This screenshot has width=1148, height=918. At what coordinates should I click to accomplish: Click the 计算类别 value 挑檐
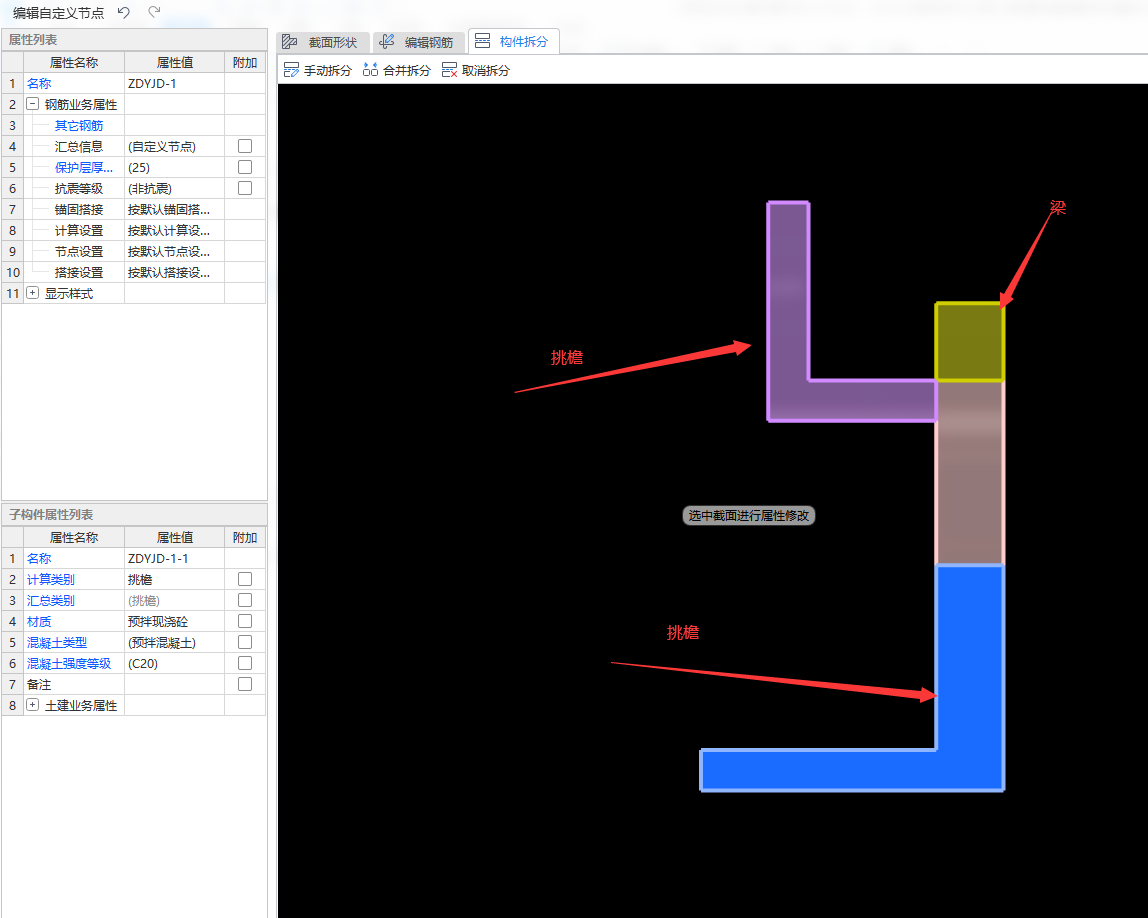coord(174,580)
